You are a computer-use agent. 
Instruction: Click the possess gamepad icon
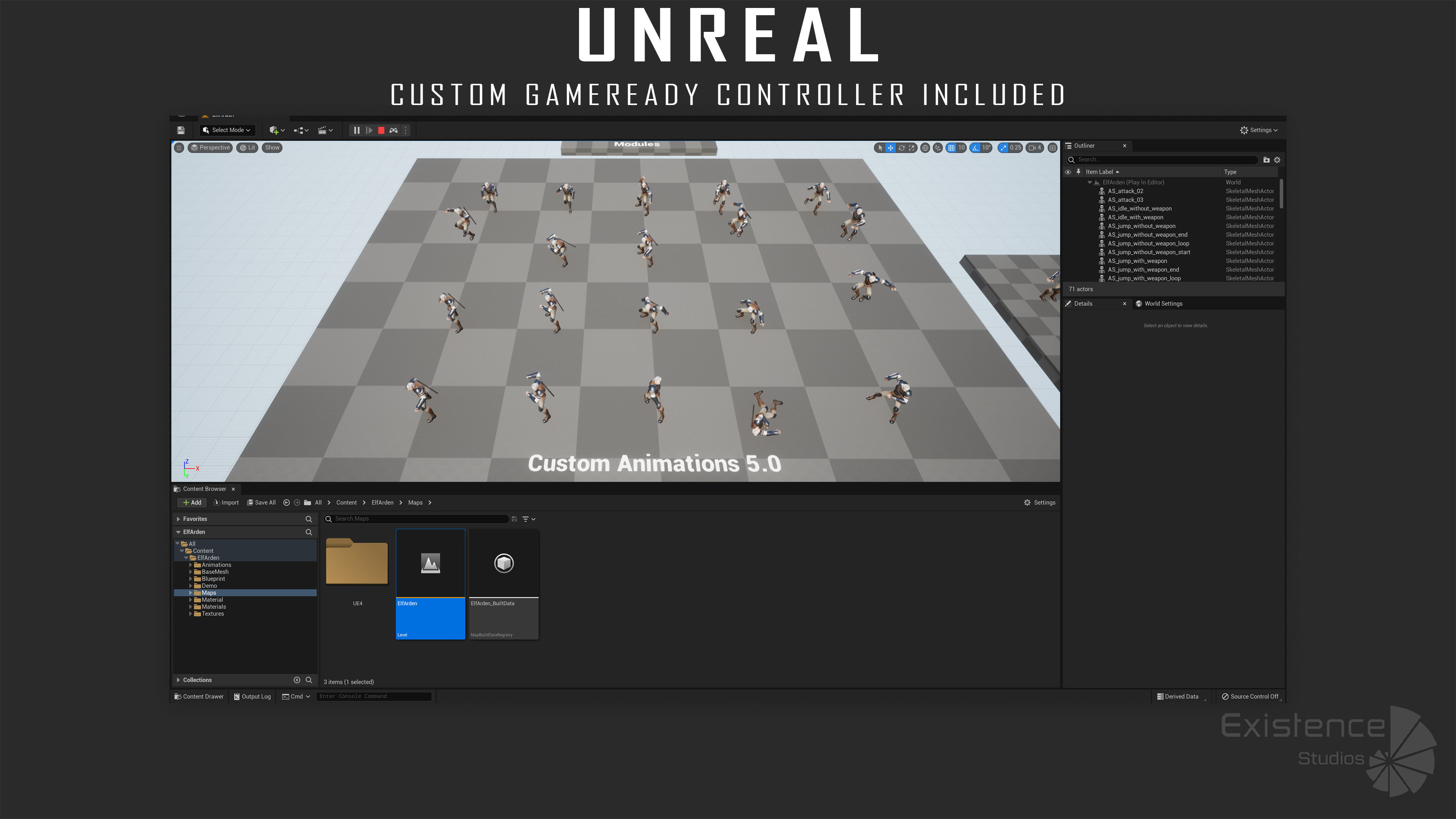pyautogui.click(x=394, y=130)
